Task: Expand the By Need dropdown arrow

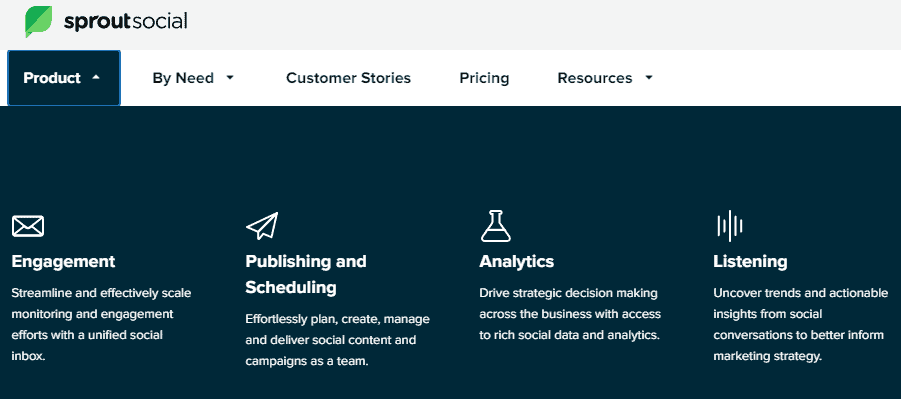Action: (230, 78)
